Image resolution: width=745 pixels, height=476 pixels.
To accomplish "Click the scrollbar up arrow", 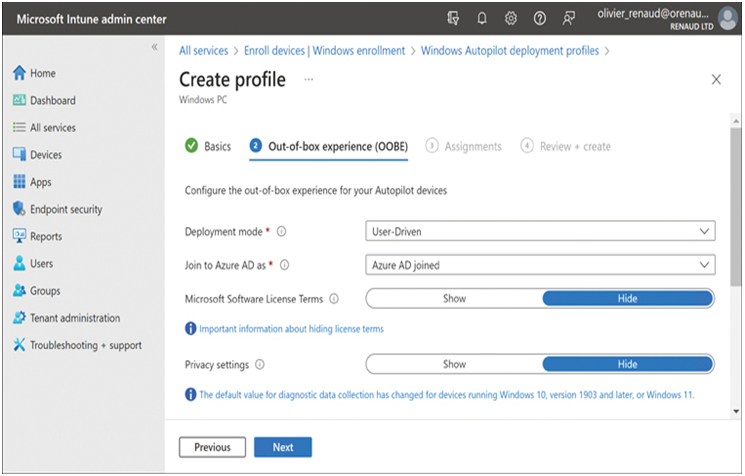I will click(736, 121).
